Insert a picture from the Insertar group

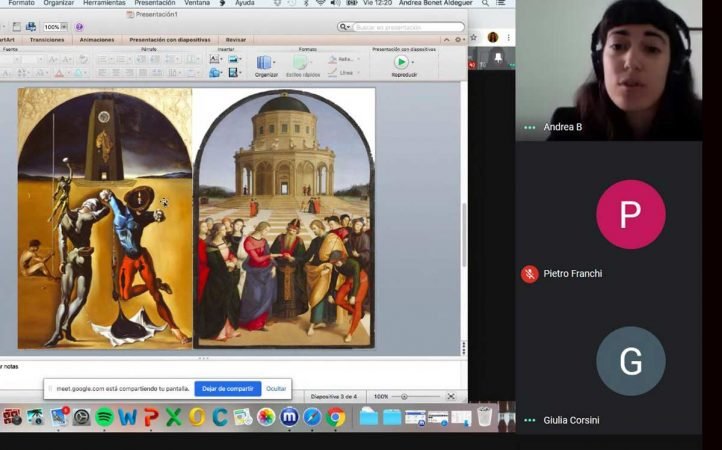coord(234,59)
